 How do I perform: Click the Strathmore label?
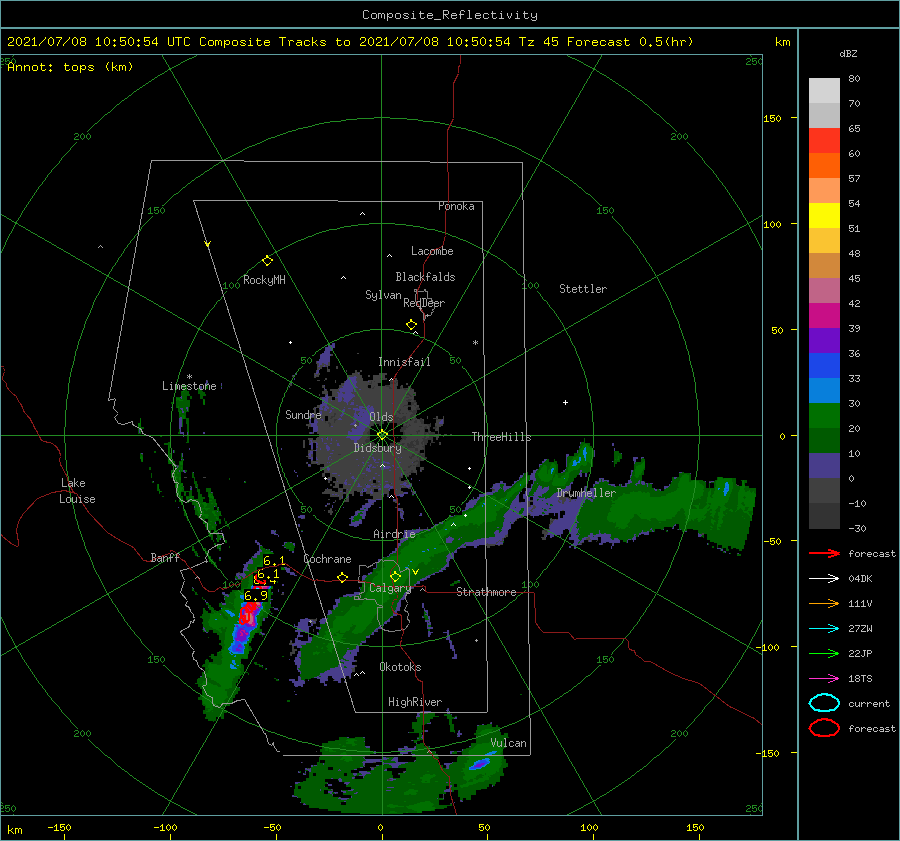486,592
